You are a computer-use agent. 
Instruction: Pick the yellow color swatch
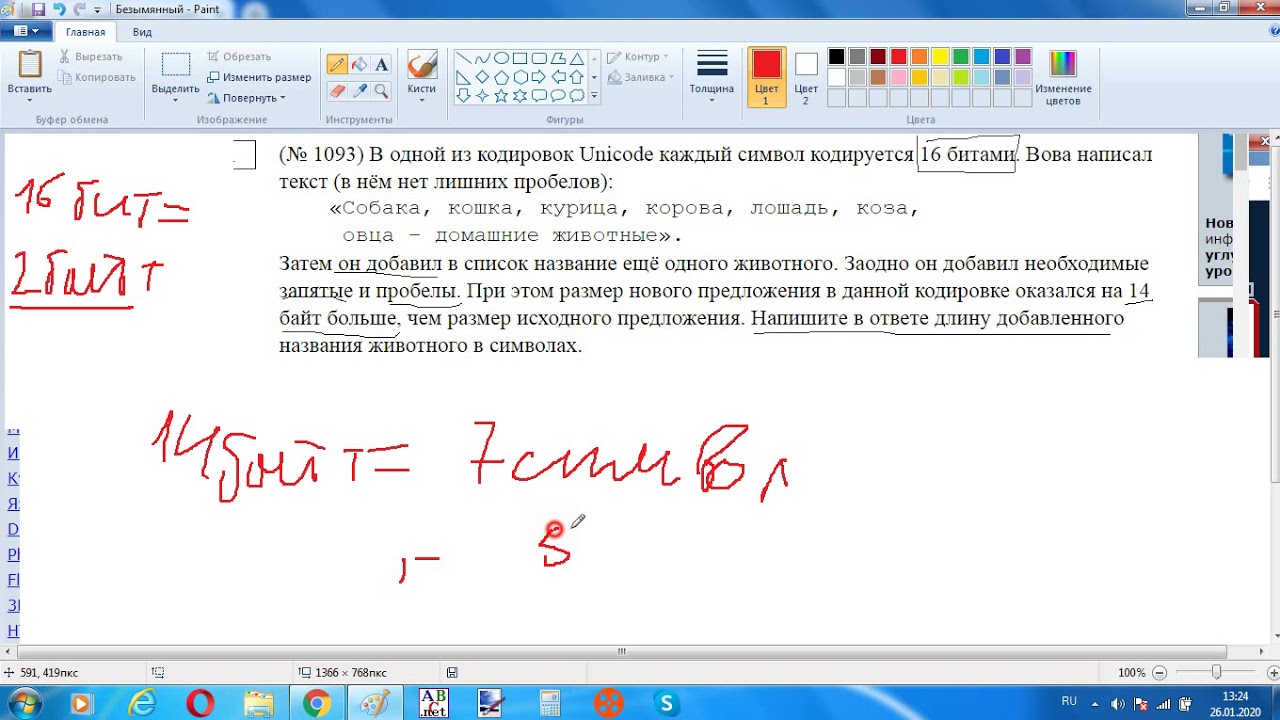(x=940, y=57)
